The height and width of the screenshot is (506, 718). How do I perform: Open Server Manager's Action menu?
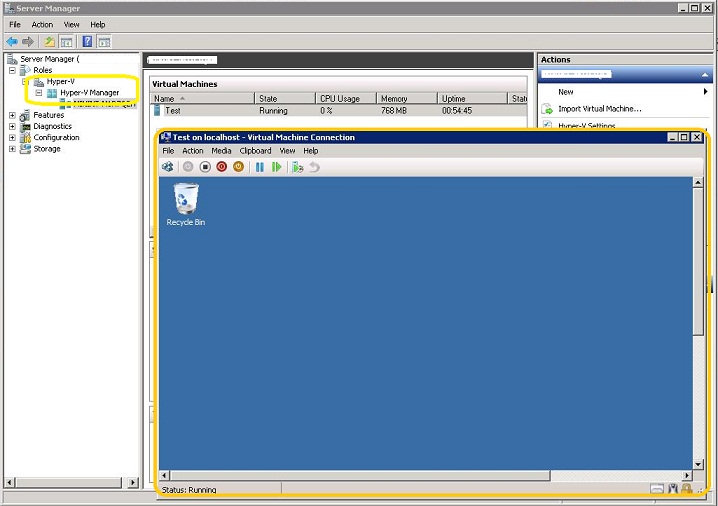point(42,24)
